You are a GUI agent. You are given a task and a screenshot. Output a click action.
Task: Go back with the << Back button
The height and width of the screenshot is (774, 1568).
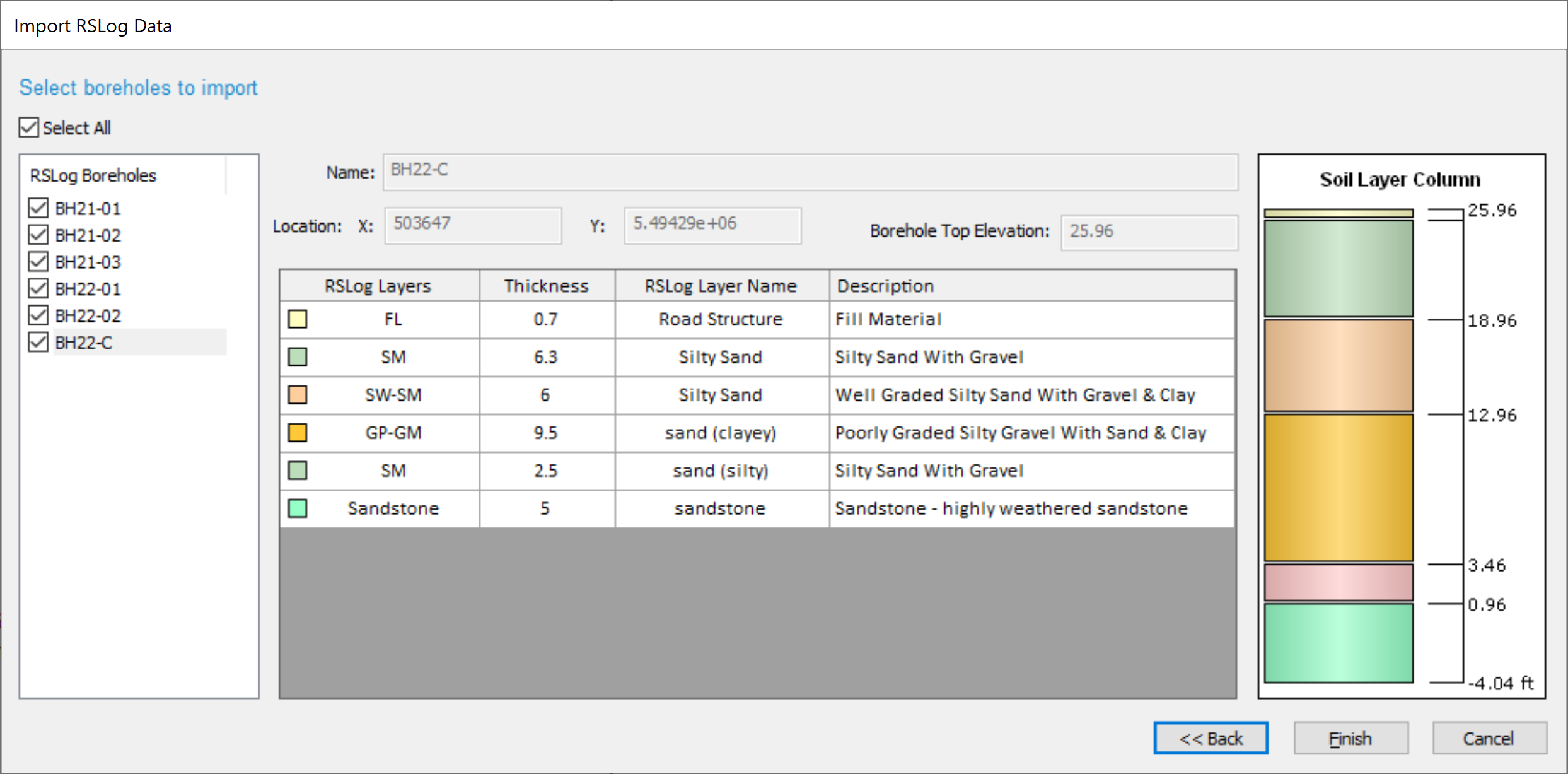(x=1211, y=738)
